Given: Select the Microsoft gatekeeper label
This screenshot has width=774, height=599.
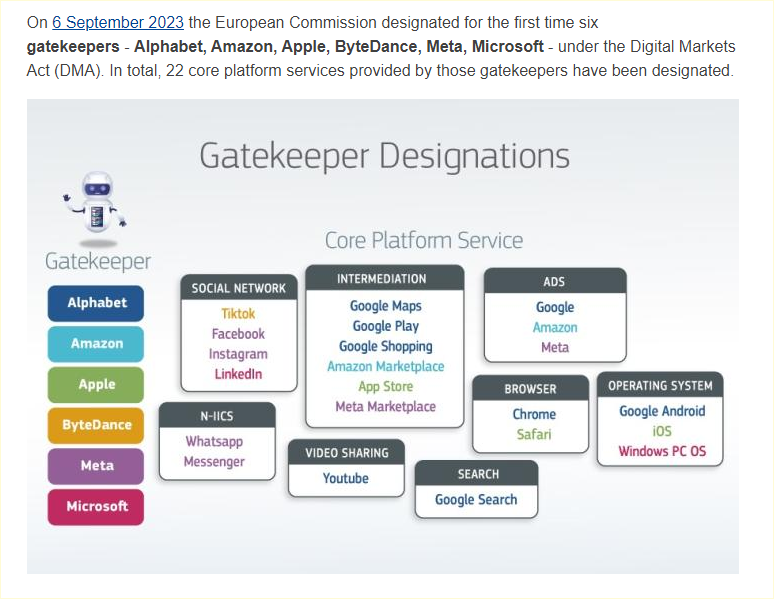Looking at the screenshot, I should click(96, 507).
